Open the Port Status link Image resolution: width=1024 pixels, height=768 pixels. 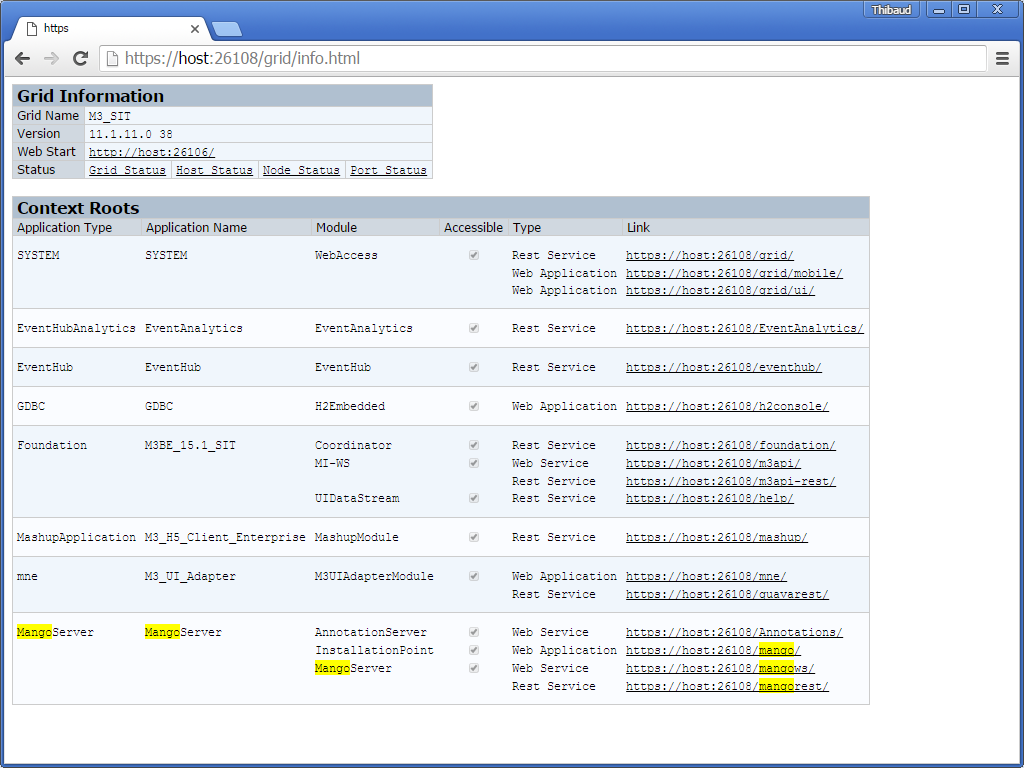point(388,170)
